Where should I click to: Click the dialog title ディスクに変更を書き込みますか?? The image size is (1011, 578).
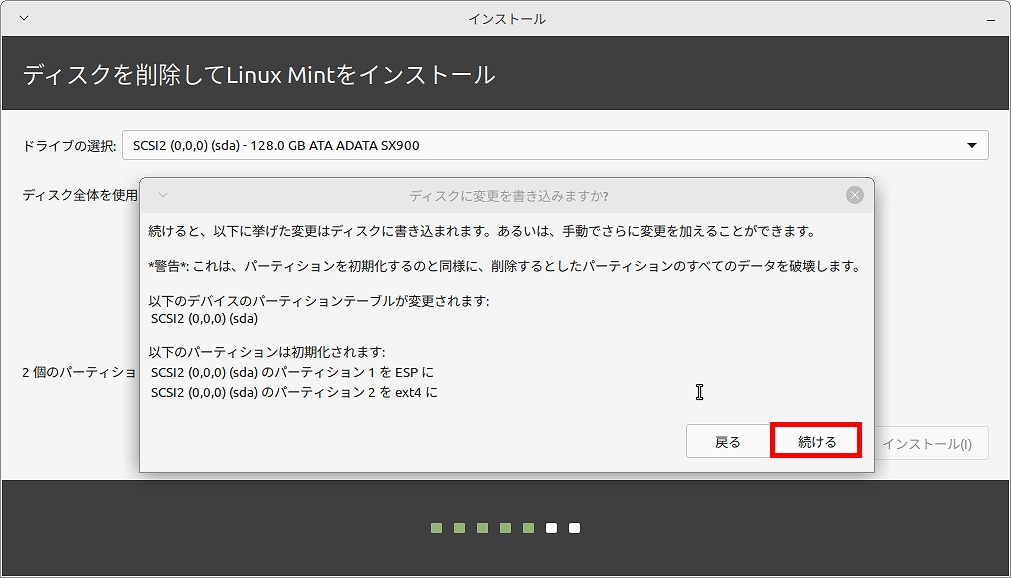click(509, 195)
